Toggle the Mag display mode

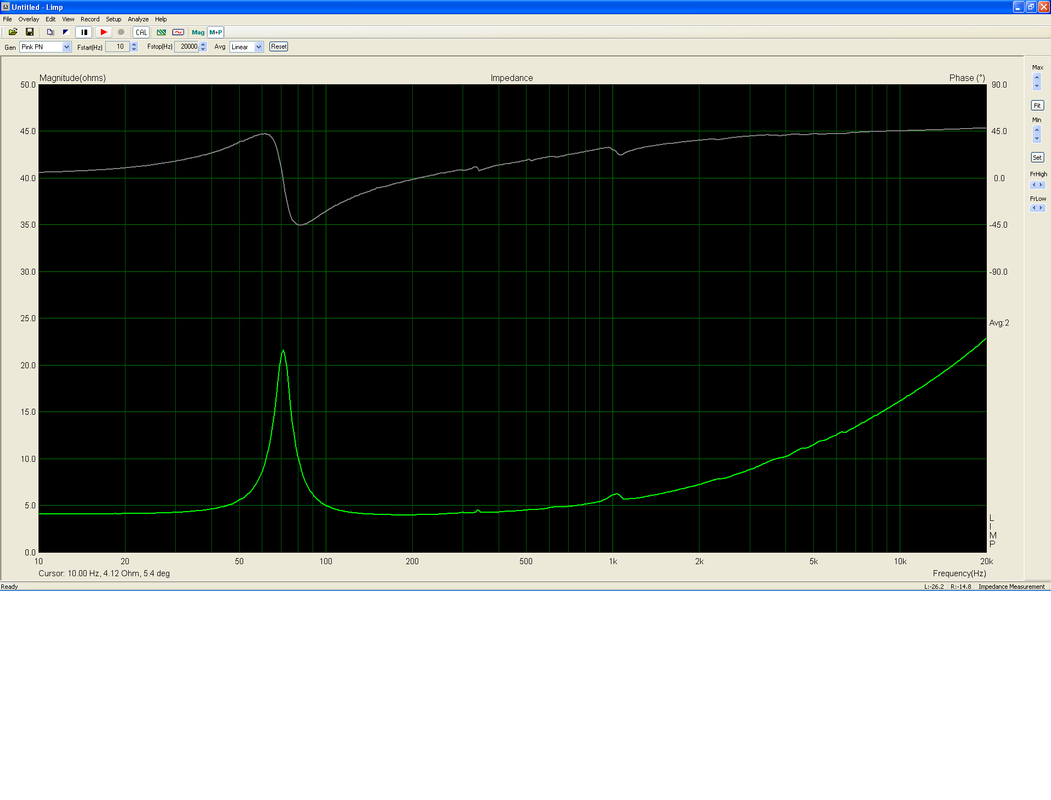pos(198,32)
